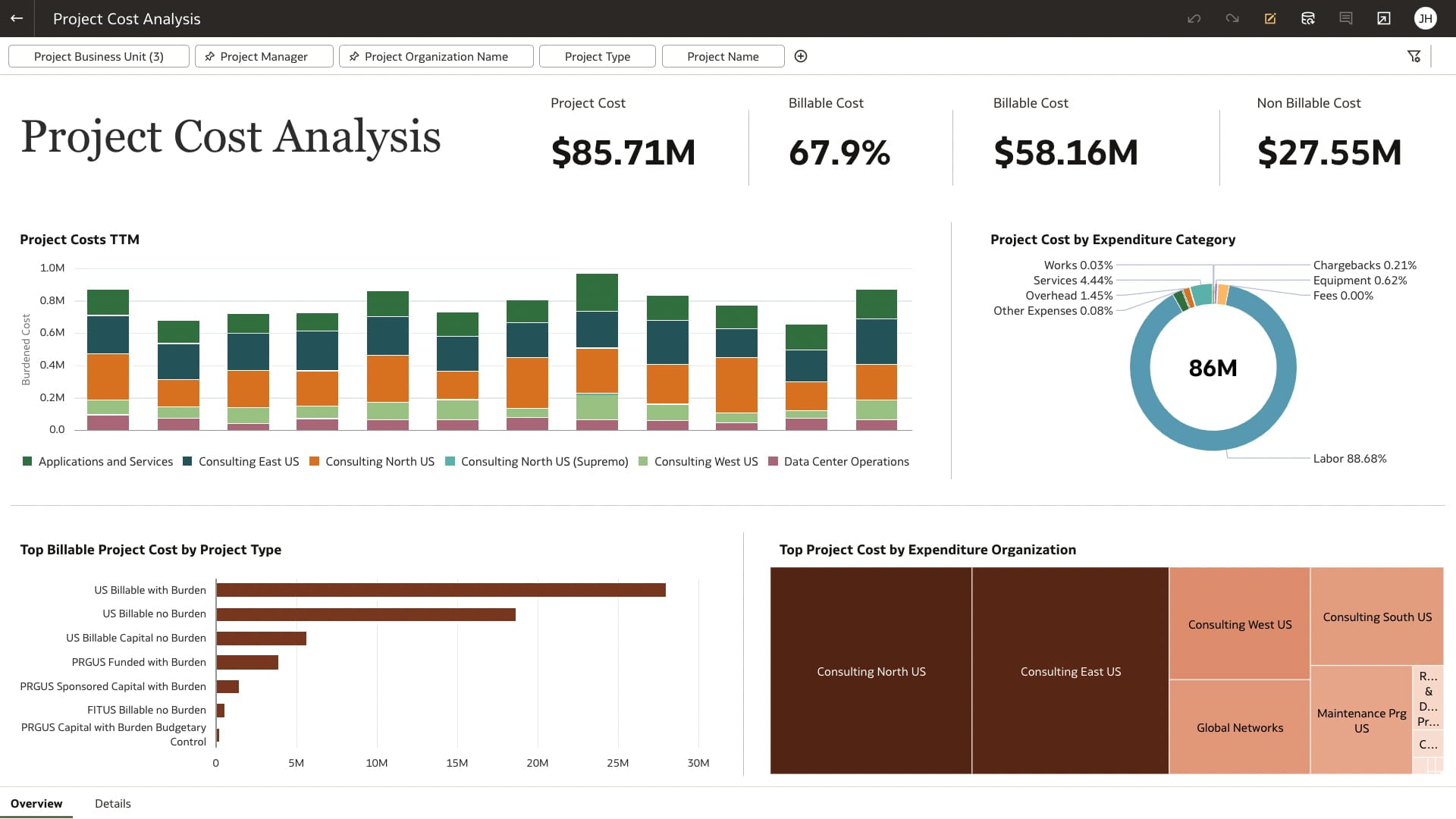Click the redo icon in the top toolbar
1456x819 pixels.
click(1232, 19)
